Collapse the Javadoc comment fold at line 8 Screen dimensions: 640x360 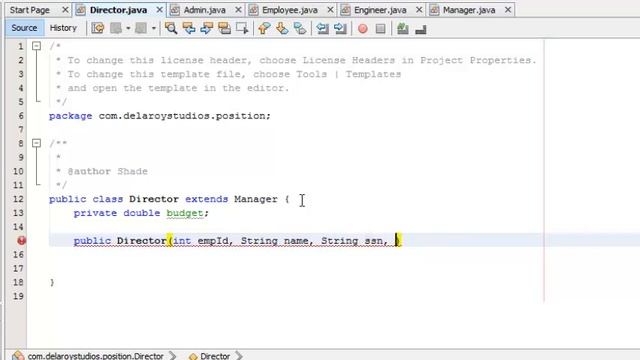click(x=36, y=143)
